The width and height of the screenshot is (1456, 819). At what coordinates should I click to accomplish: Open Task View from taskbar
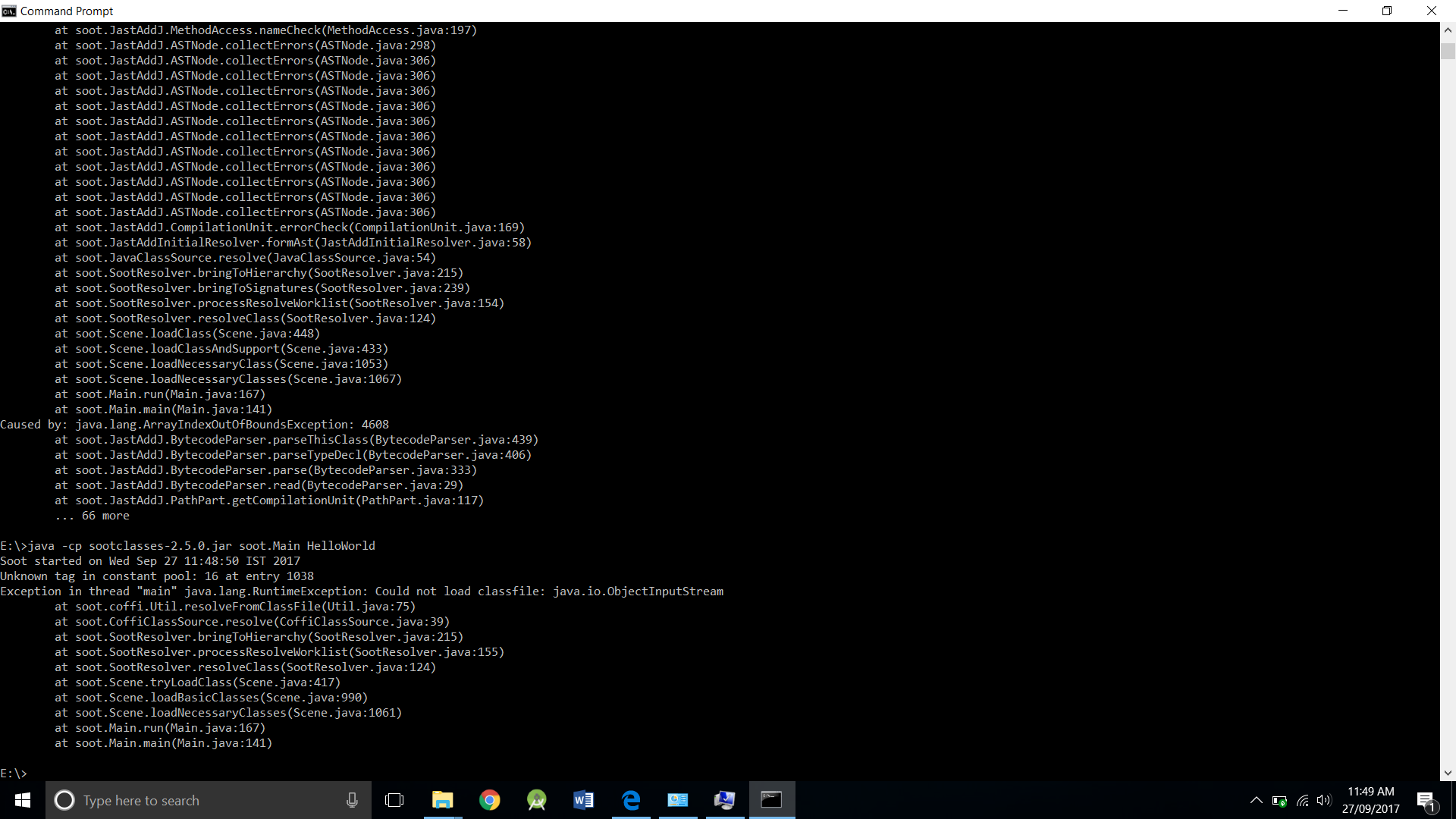coord(394,800)
